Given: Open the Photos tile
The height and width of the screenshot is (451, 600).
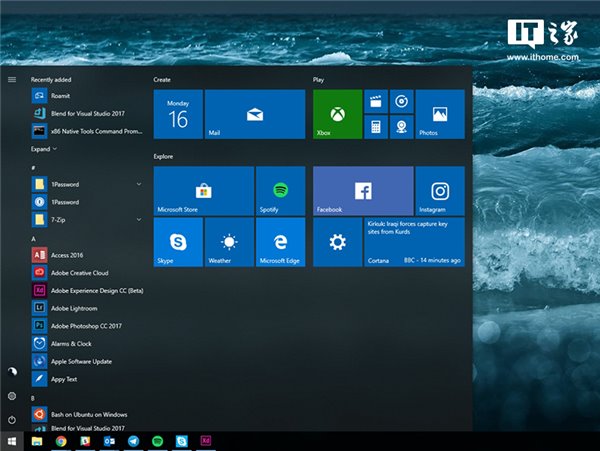Looking at the screenshot, I should click(440, 114).
